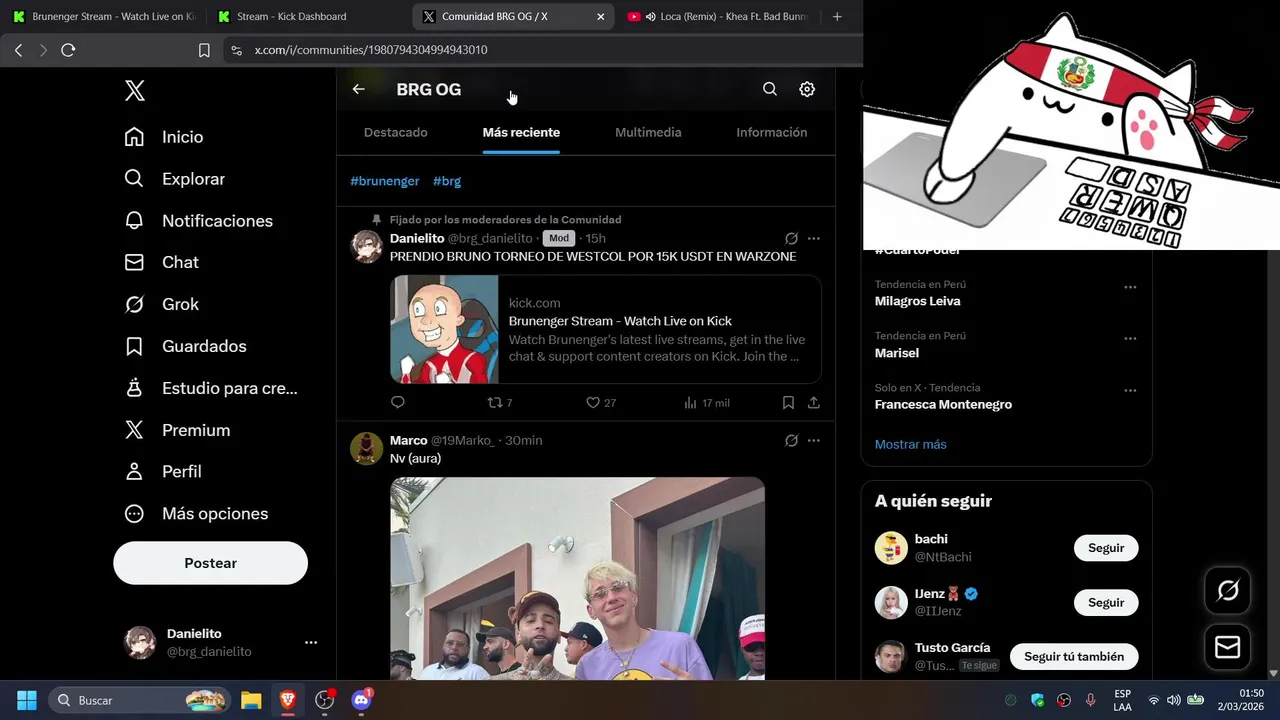Select Más reciente tab
The height and width of the screenshot is (720, 1280).
point(521,132)
